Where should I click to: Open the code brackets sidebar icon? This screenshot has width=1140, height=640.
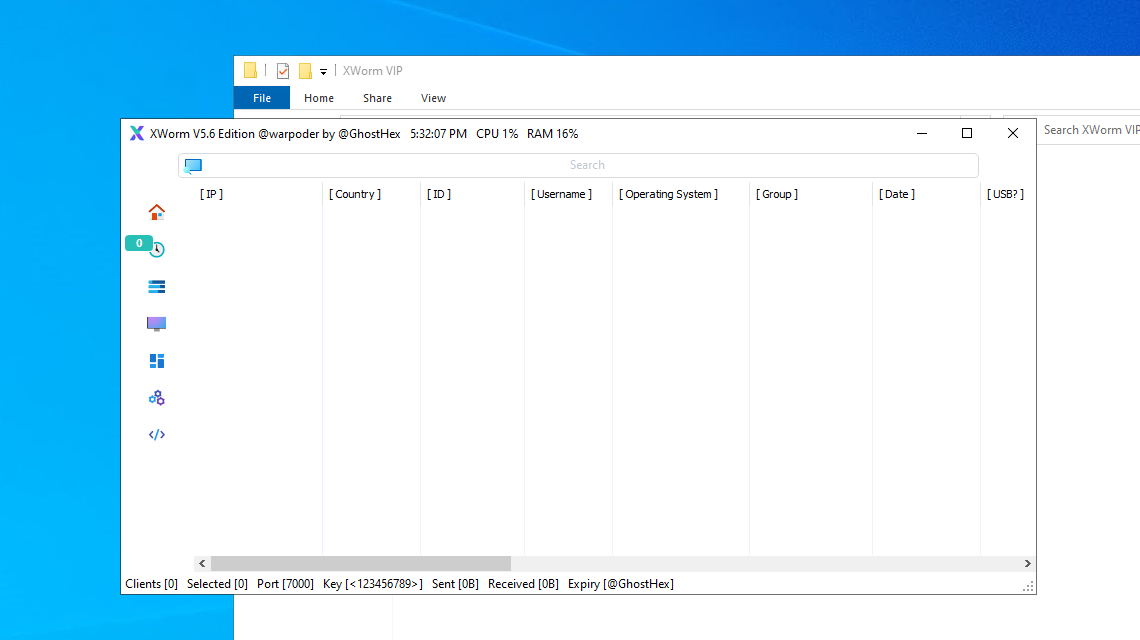coord(156,435)
